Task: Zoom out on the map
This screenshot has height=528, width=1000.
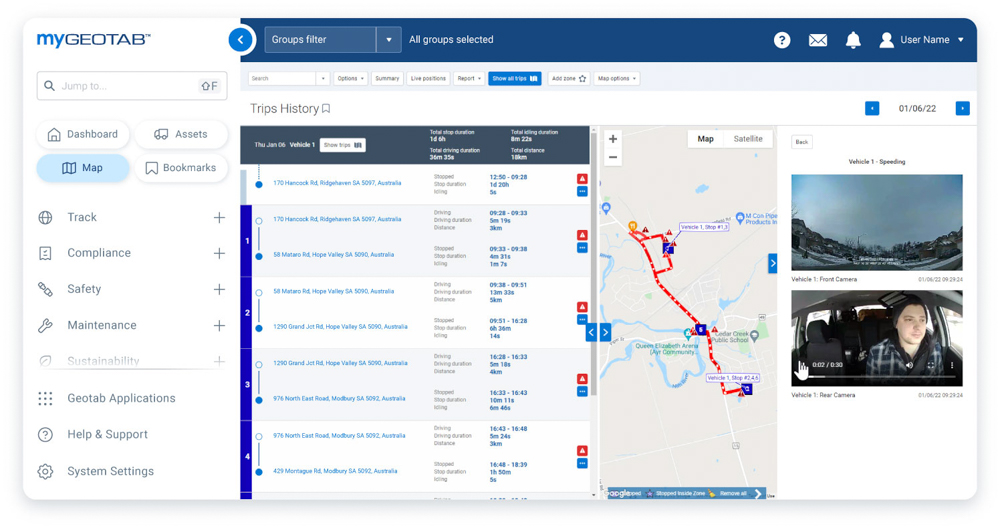Action: [613, 157]
